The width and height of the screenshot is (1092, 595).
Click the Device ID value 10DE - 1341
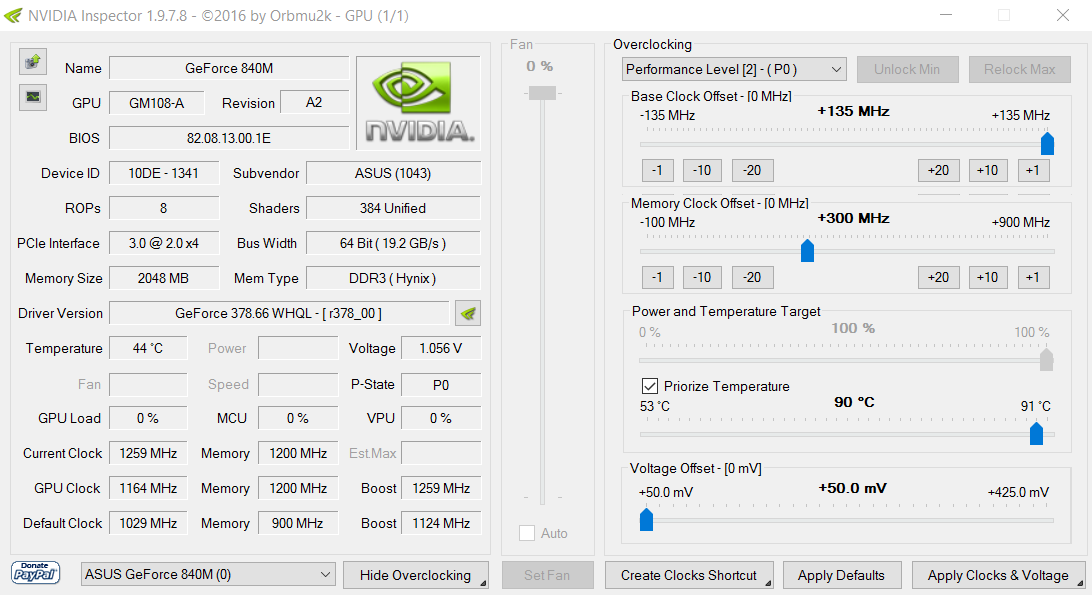tap(164, 173)
